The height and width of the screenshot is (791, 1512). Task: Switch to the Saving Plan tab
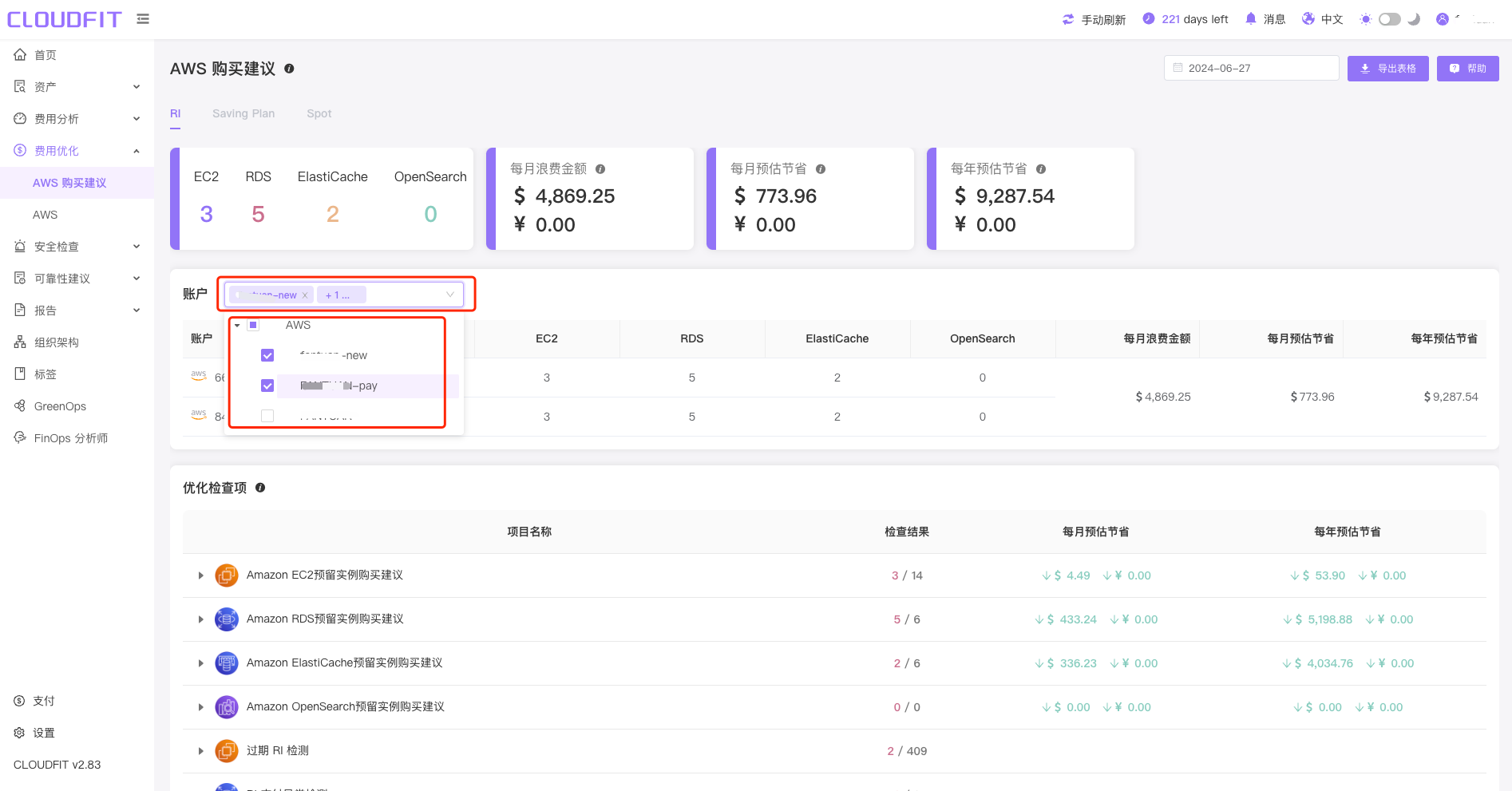click(x=243, y=113)
